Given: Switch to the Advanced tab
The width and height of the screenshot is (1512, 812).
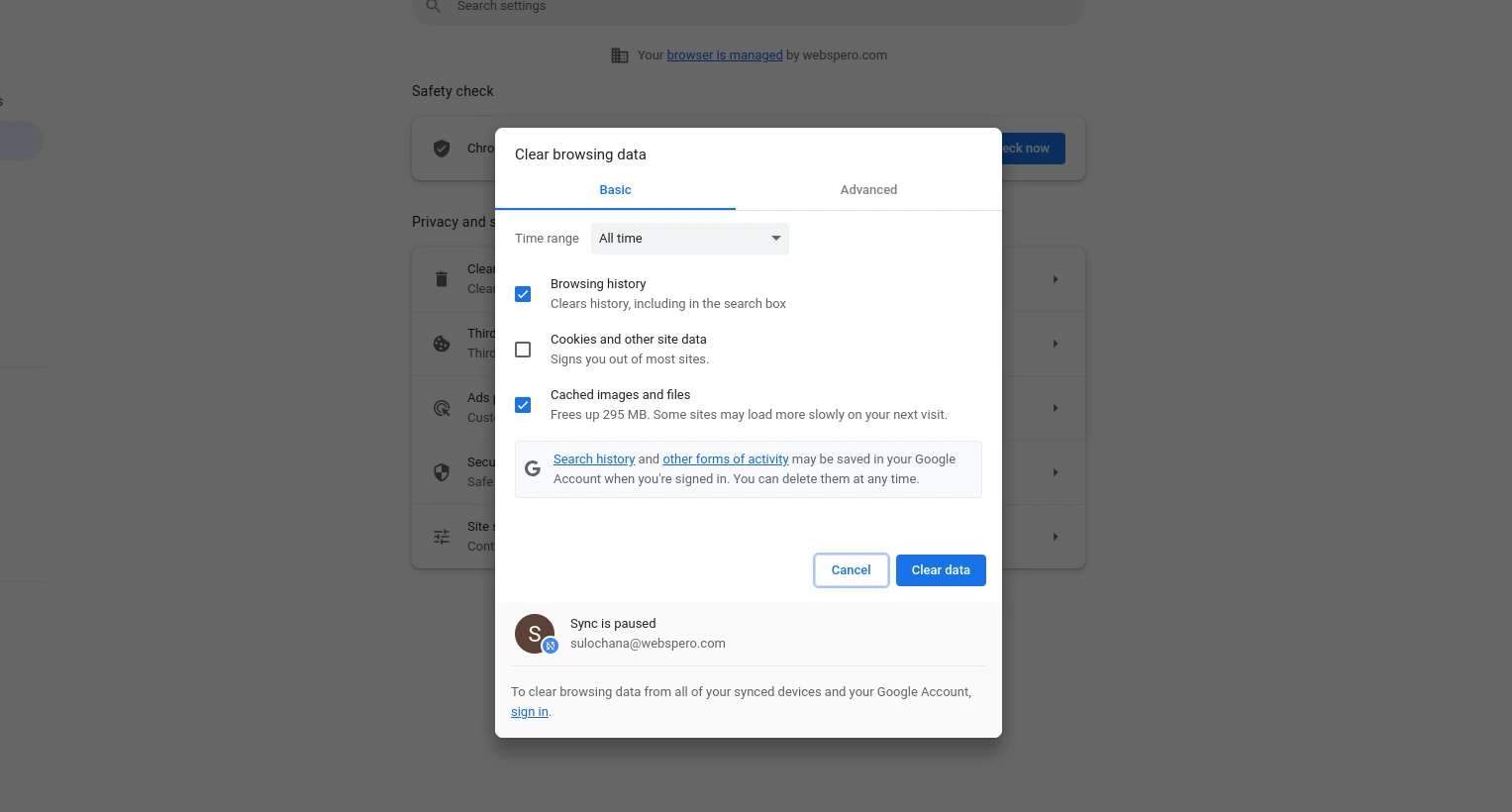Looking at the screenshot, I should pos(868,190).
